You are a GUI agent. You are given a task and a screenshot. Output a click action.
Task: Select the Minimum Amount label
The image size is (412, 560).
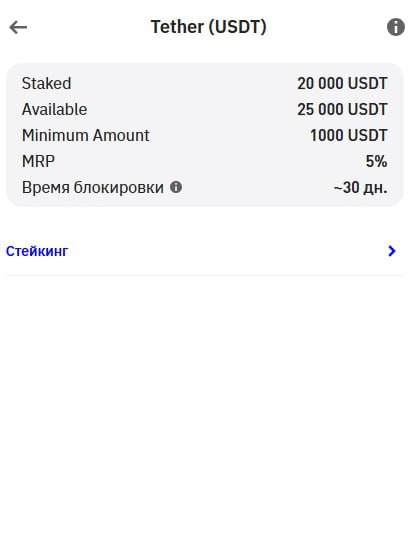(x=86, y=135)
